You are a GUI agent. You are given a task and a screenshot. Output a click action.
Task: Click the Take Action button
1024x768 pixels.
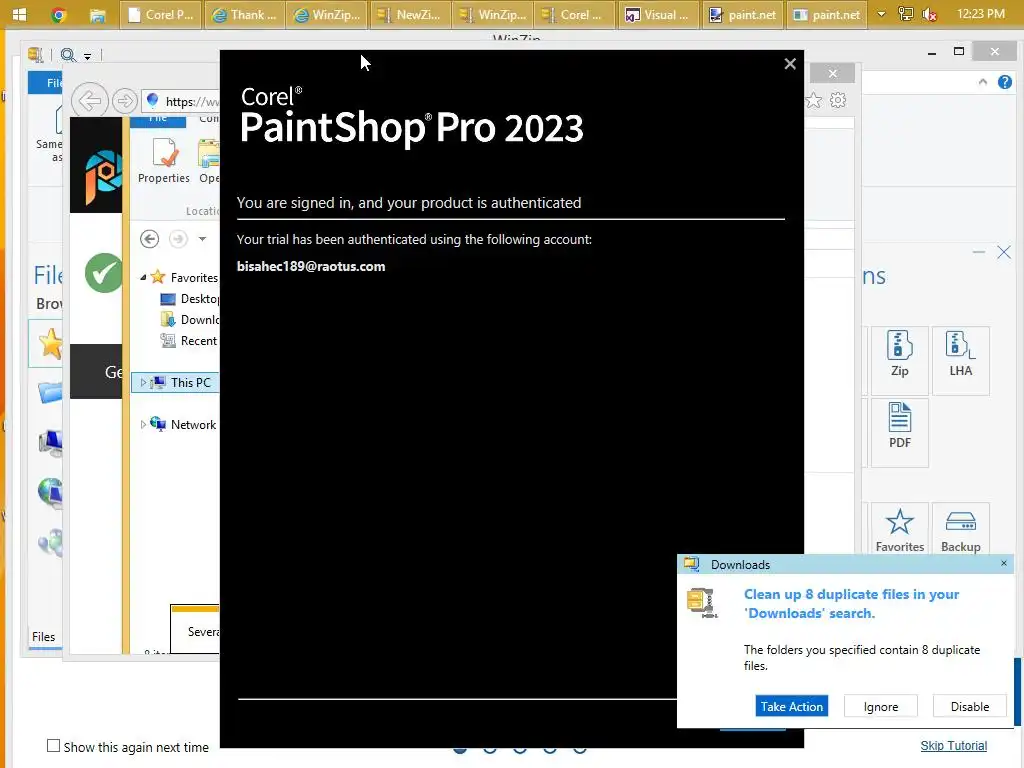tap(792, 706)
